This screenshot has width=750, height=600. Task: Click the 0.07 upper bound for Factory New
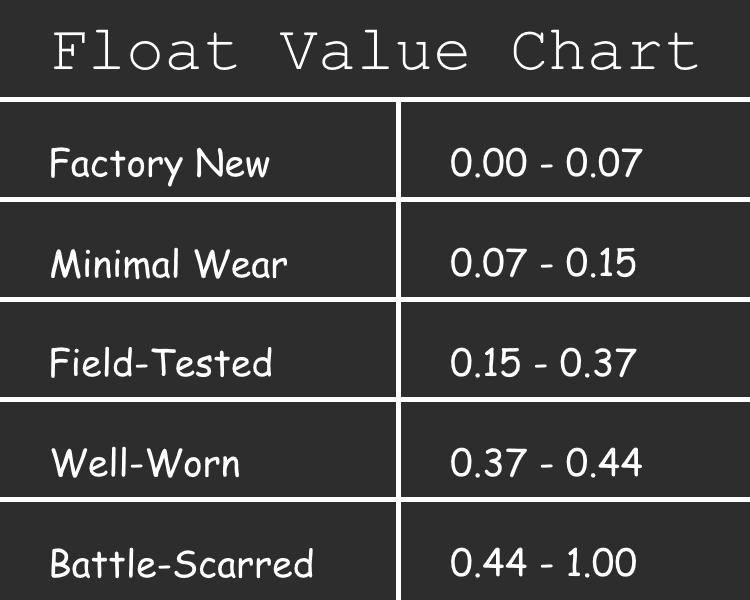tap(603, 162)
